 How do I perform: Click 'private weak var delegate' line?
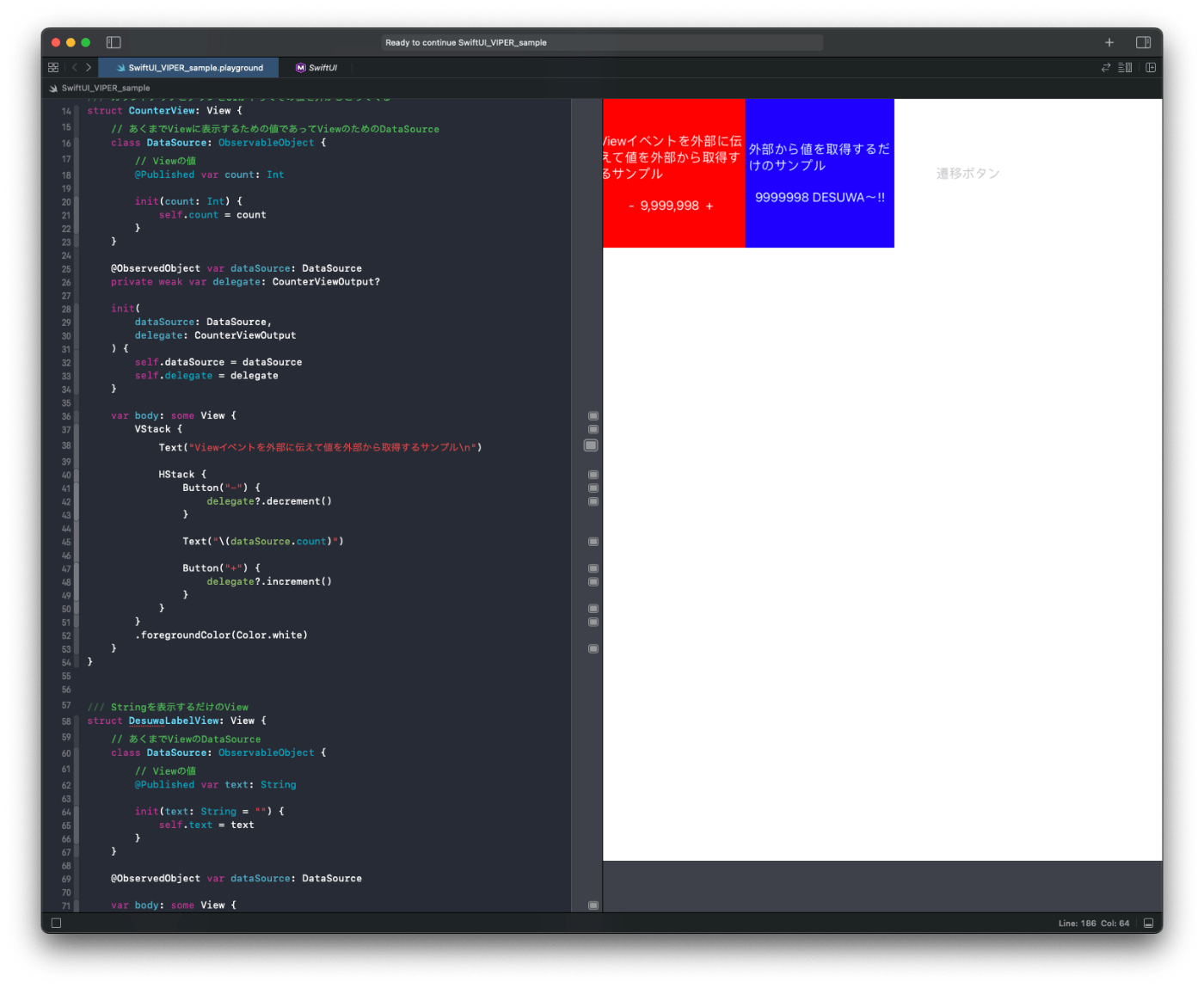coord(245,282)
